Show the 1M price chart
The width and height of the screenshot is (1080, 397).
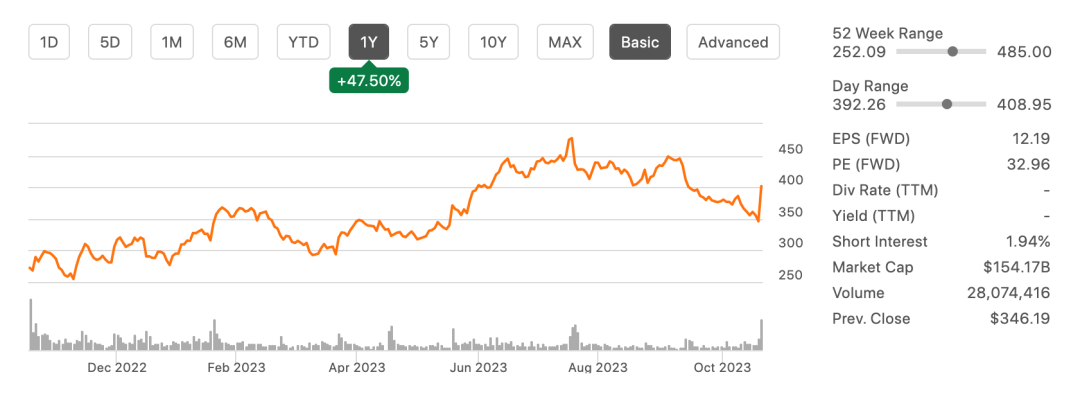pyautogui.click(x=172, y=42)
